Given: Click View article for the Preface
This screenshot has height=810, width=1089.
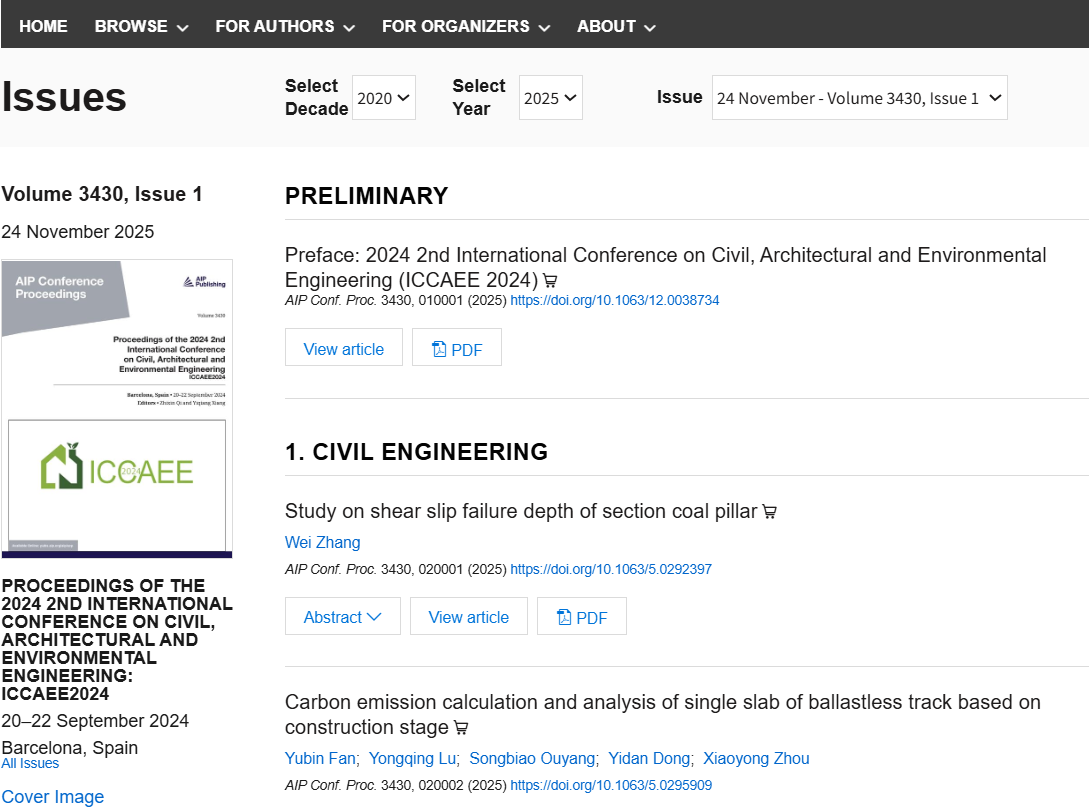Looking at the screenshot, I should coord(343,349).
